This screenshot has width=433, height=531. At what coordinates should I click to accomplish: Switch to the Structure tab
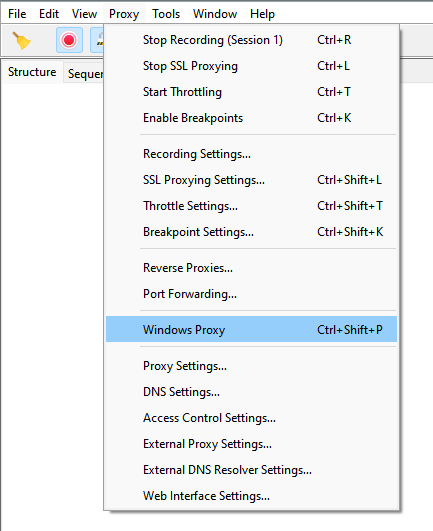(x=32, y=72)
